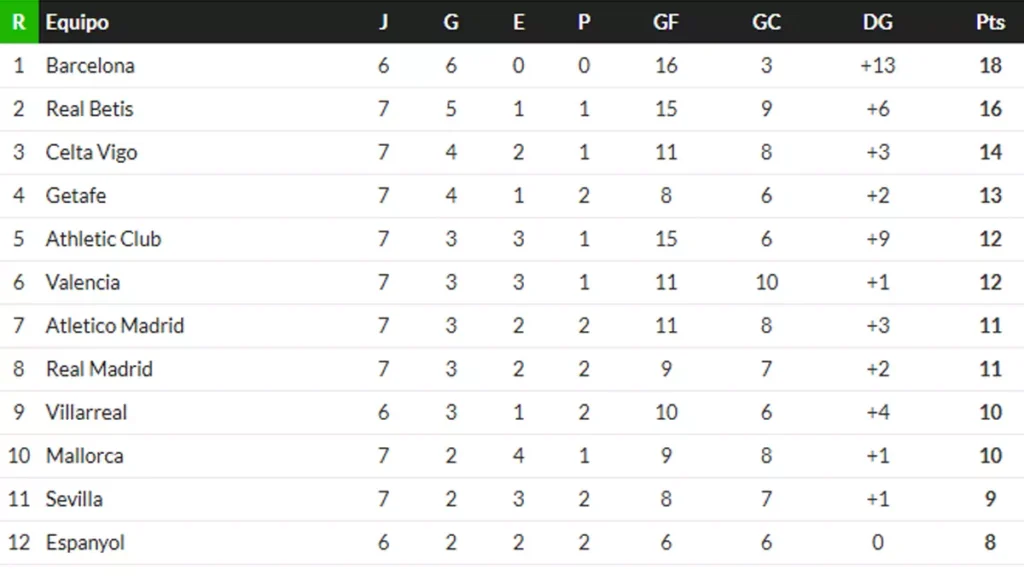Viewport: 1024px width, 576px height.
Task: Click the Pts column header
Action: (990, 22)
